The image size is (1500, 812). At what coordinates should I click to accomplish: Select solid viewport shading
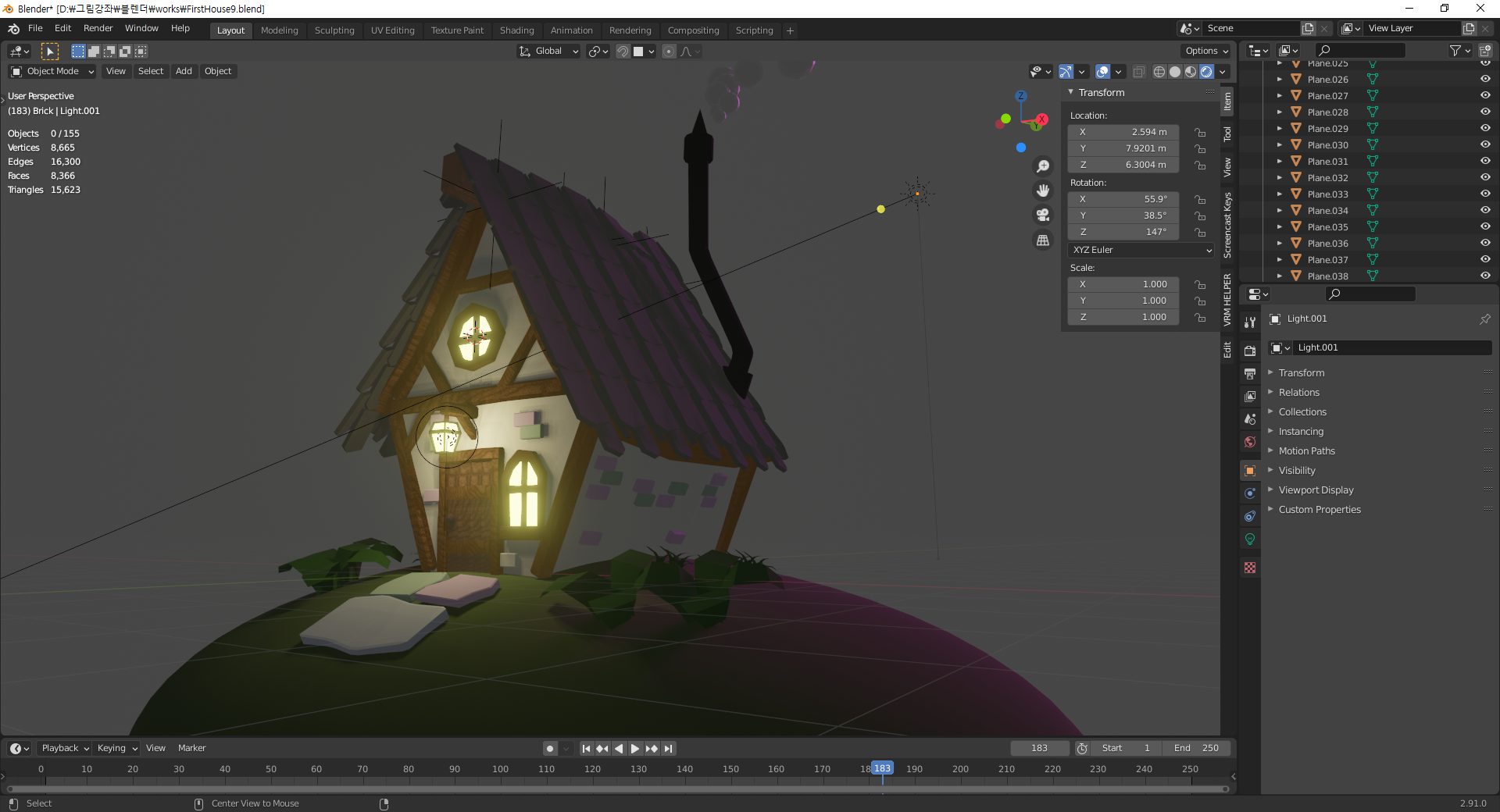coord(1175,72)
